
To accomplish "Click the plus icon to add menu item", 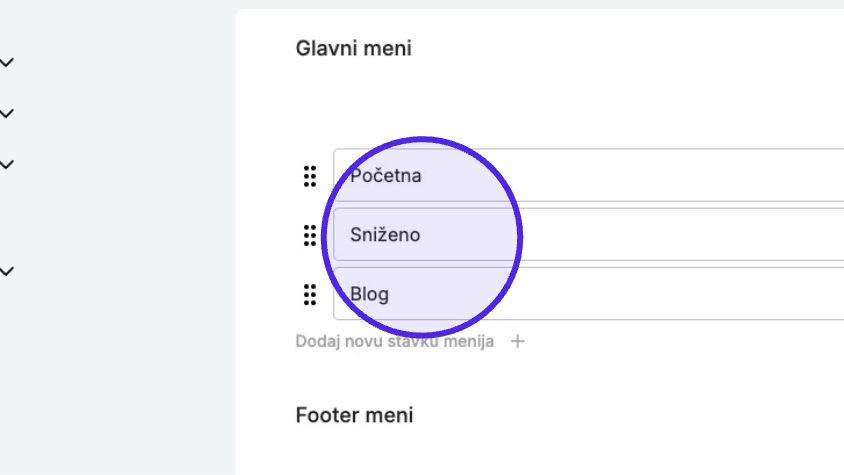I will pos(517,341).
